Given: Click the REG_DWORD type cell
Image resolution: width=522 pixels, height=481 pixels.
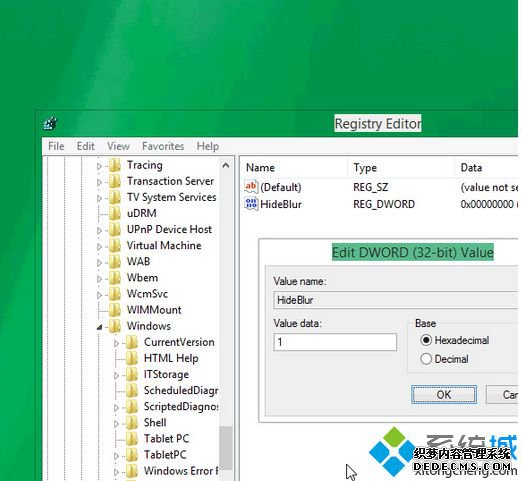Looking at the screenshot, I should coord(384,204).
